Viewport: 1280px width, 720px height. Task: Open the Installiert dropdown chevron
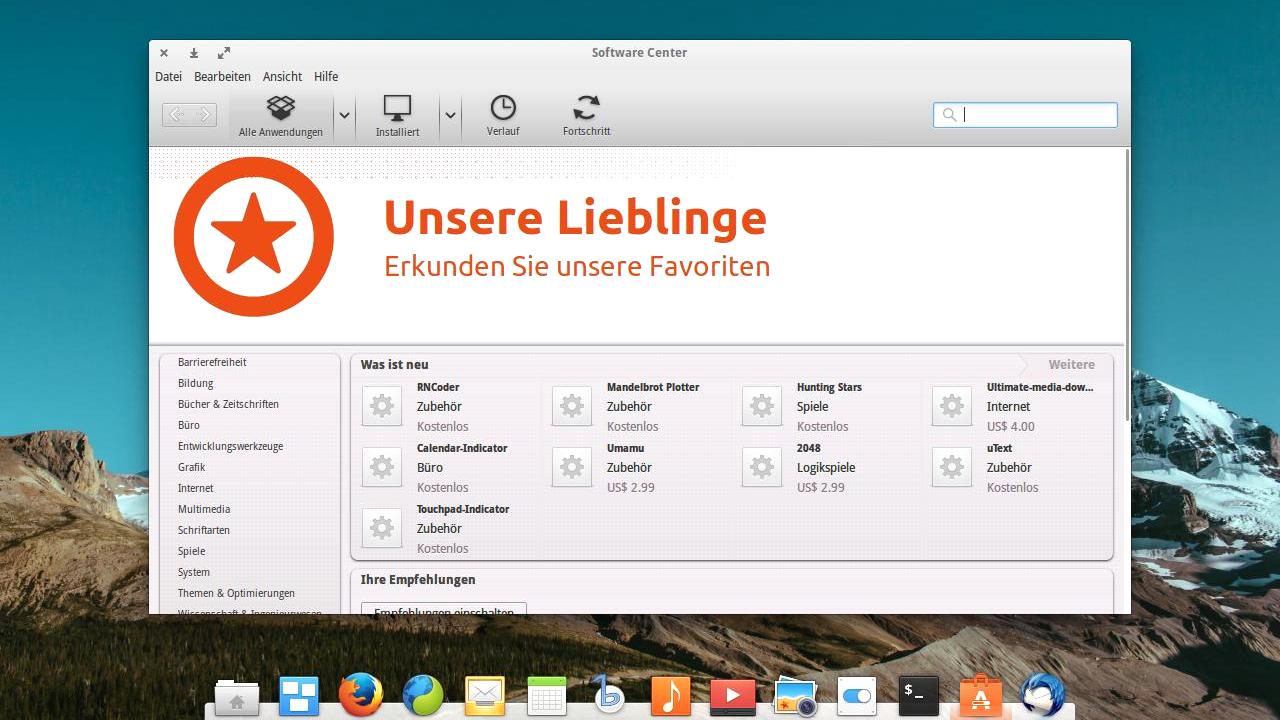click(450, 115)
